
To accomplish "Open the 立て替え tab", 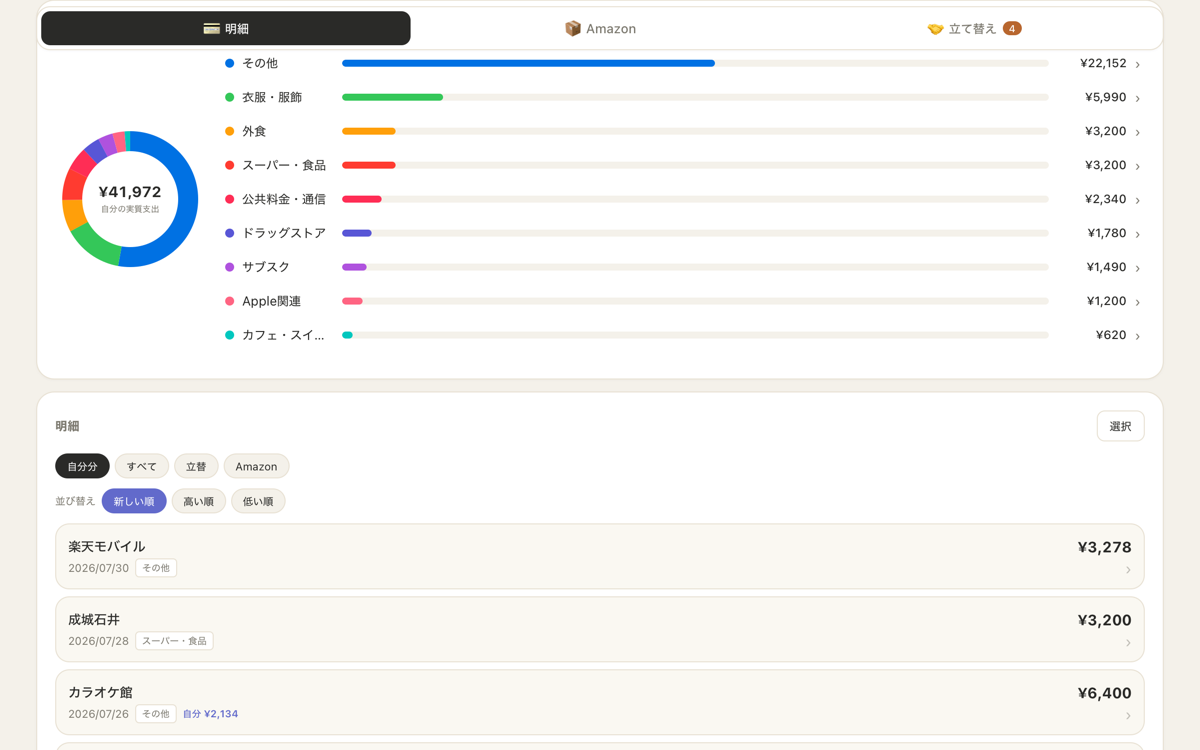I will click(x=974, y=28).
